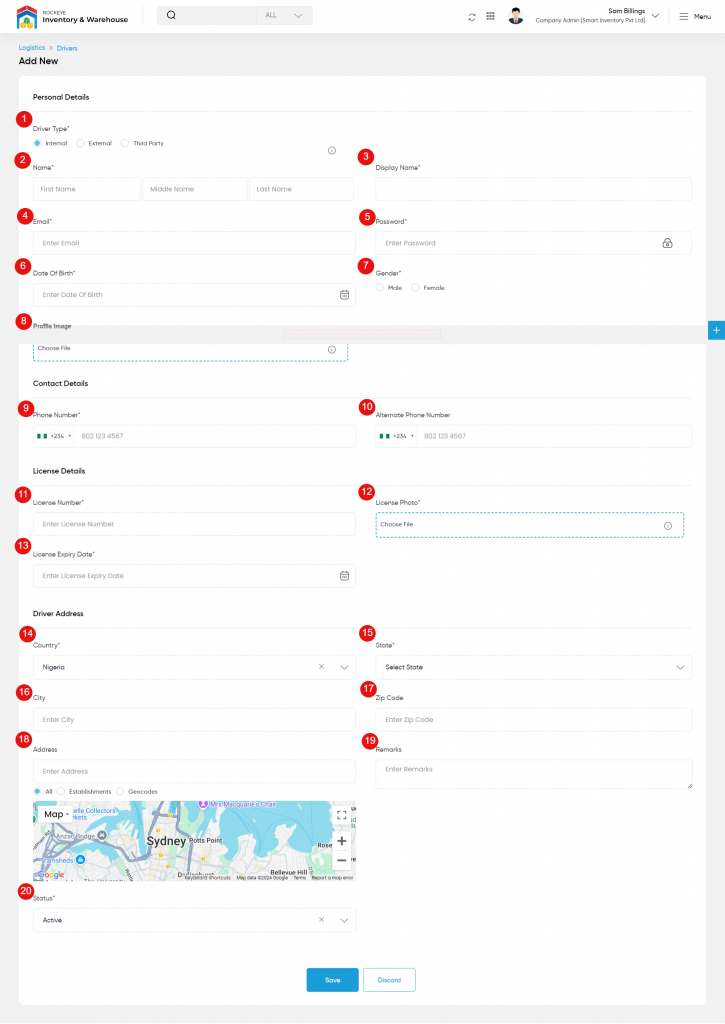This screenshot has height=1024, width=725.
Task: Click info icon in Profile Image upload
Action: click(332, 349)
